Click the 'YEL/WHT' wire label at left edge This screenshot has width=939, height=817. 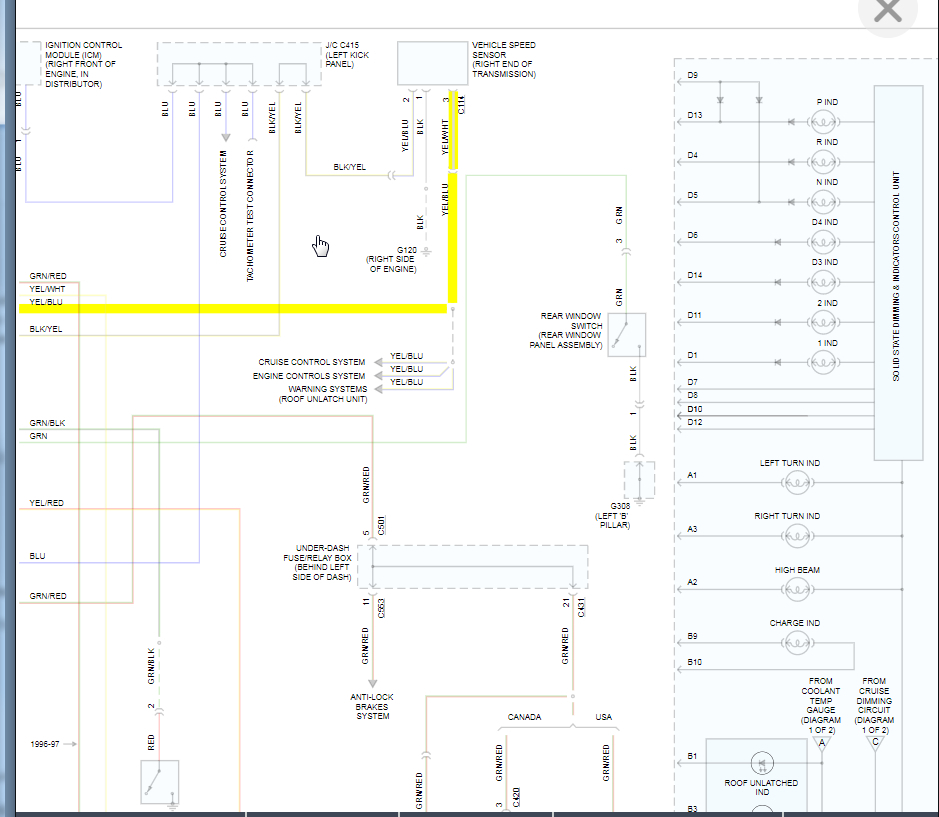[47, 289]
